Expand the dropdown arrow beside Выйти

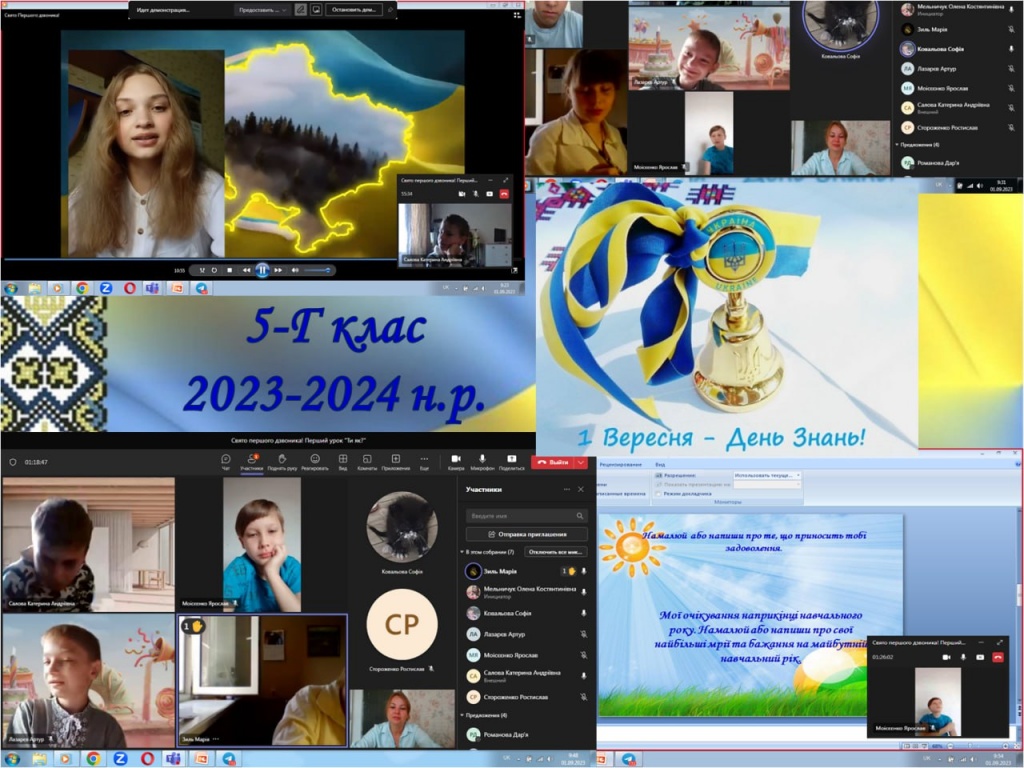click(581, 462)
